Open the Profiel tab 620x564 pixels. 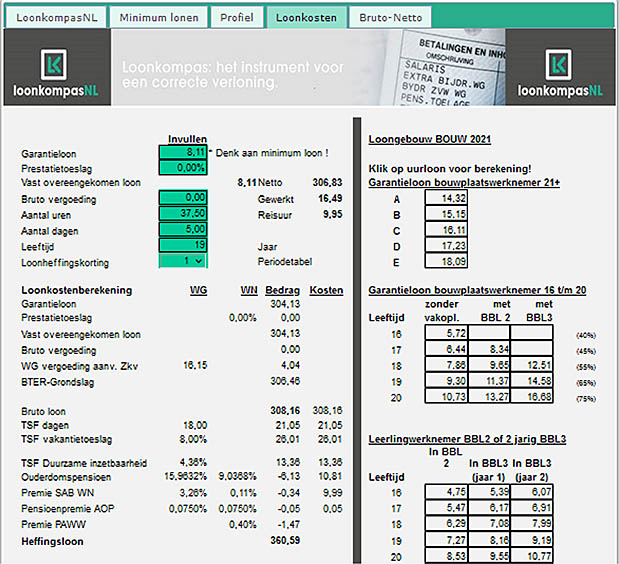coord(237,18)
